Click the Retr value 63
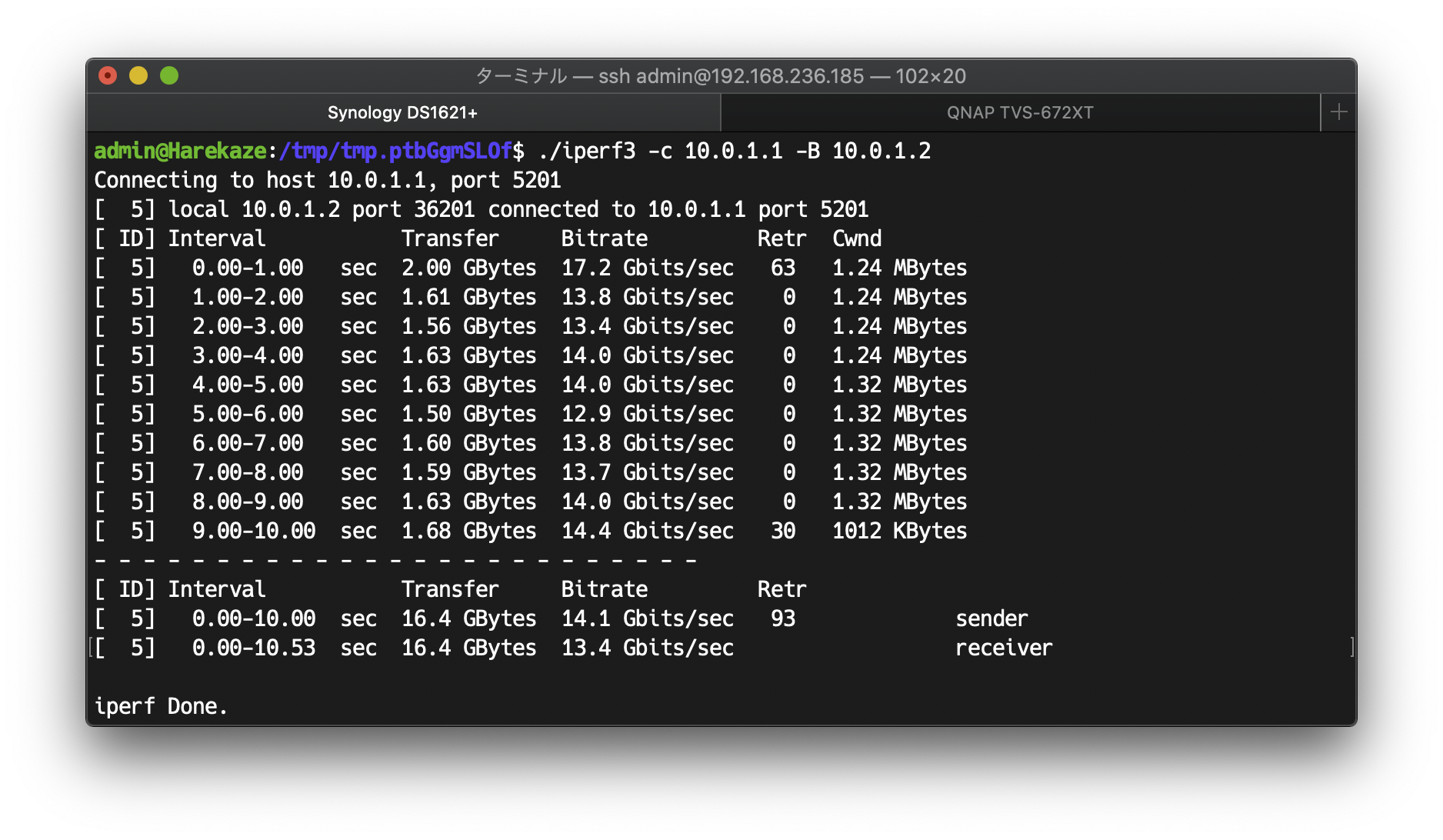This screenshot has height=840, width=1443. tap(783, 268)
